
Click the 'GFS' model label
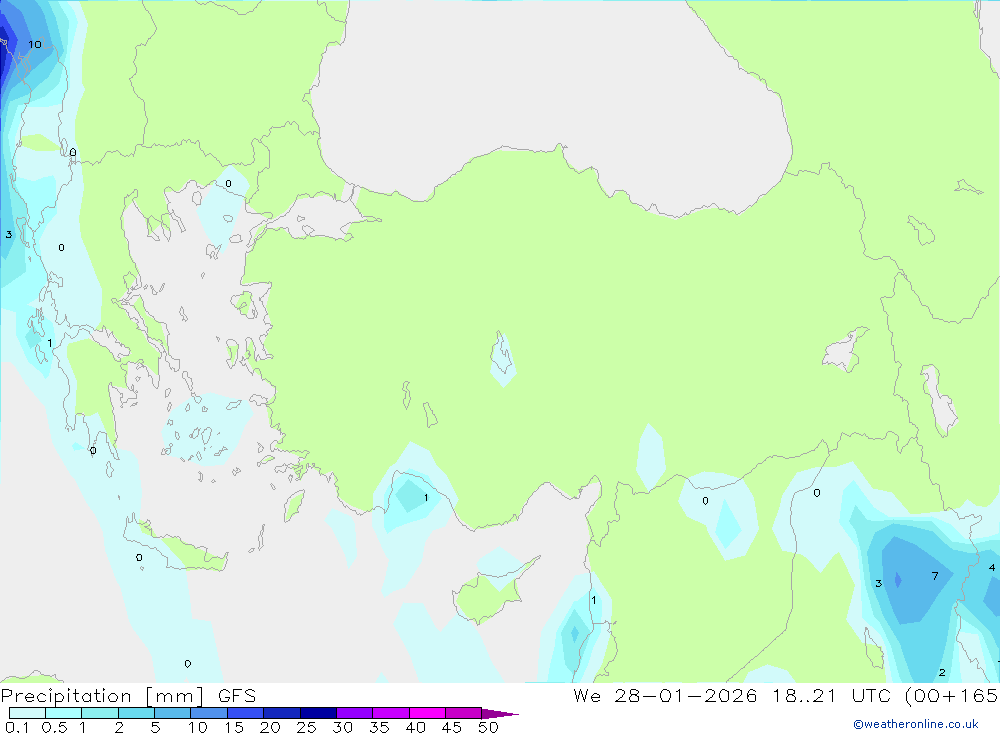(237, 696)
